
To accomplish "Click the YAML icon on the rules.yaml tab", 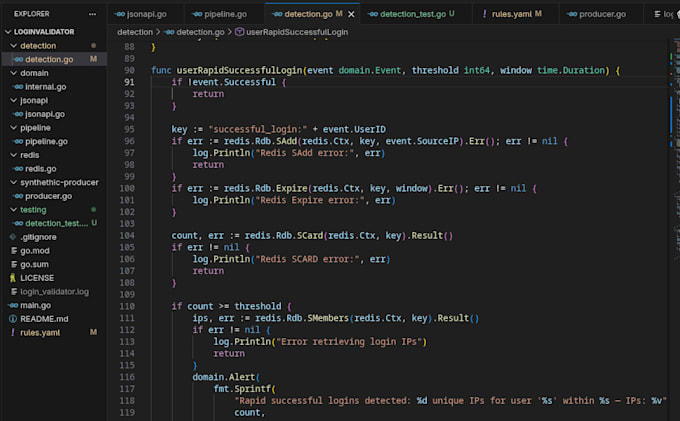I will [x=484, y=14].
